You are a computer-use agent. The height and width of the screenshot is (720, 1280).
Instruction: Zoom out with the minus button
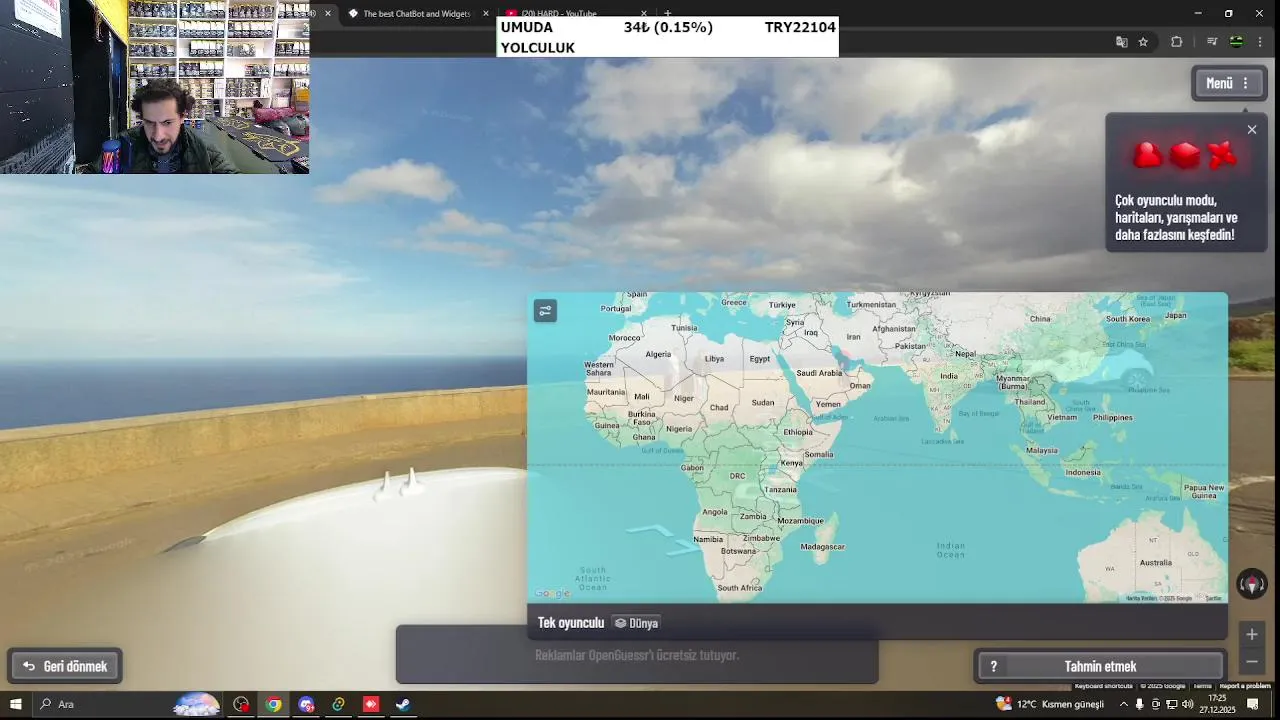pos(1252,662)
